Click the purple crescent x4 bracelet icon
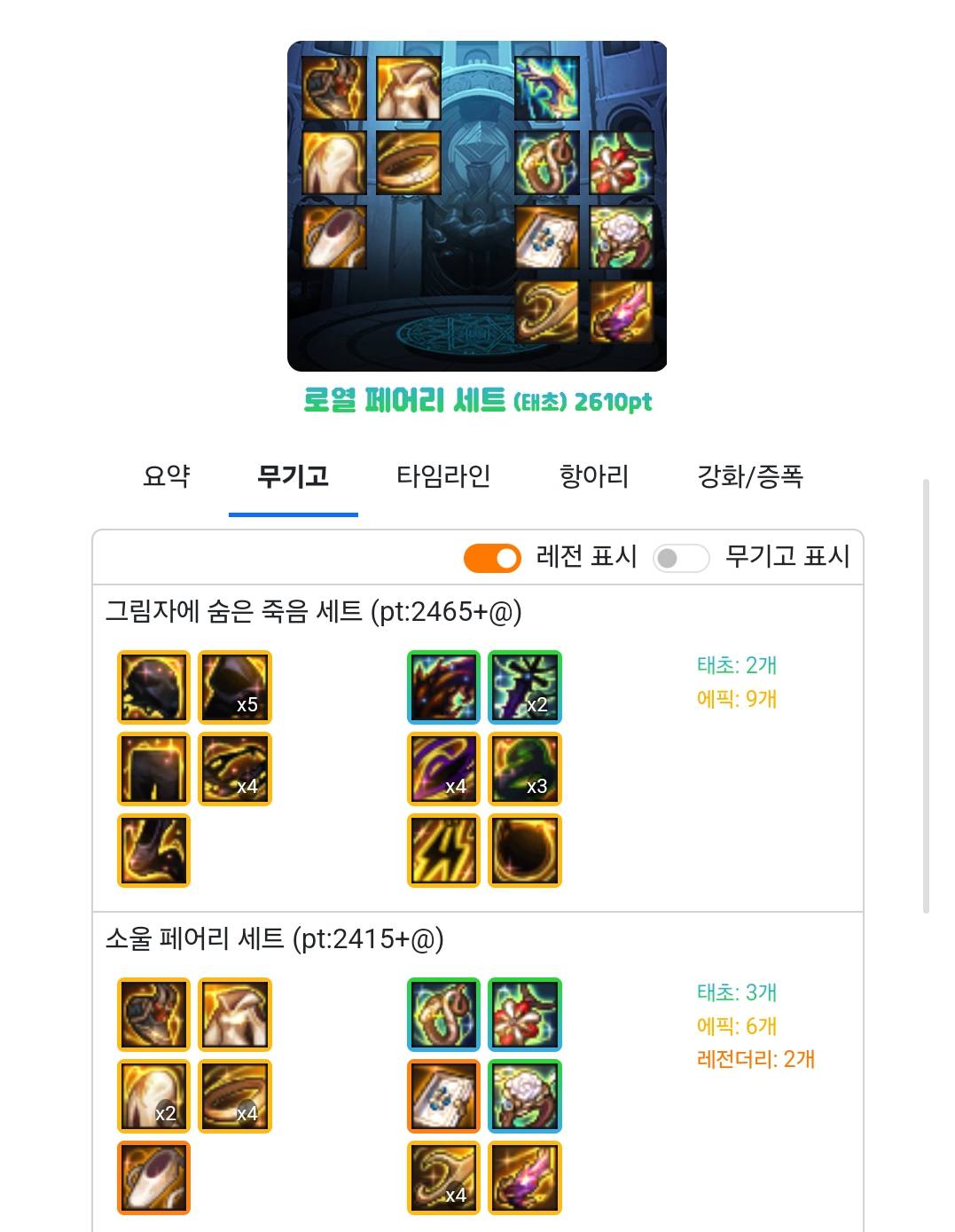The height and width of the screenshot is (1232, 955). coord(443,769)
